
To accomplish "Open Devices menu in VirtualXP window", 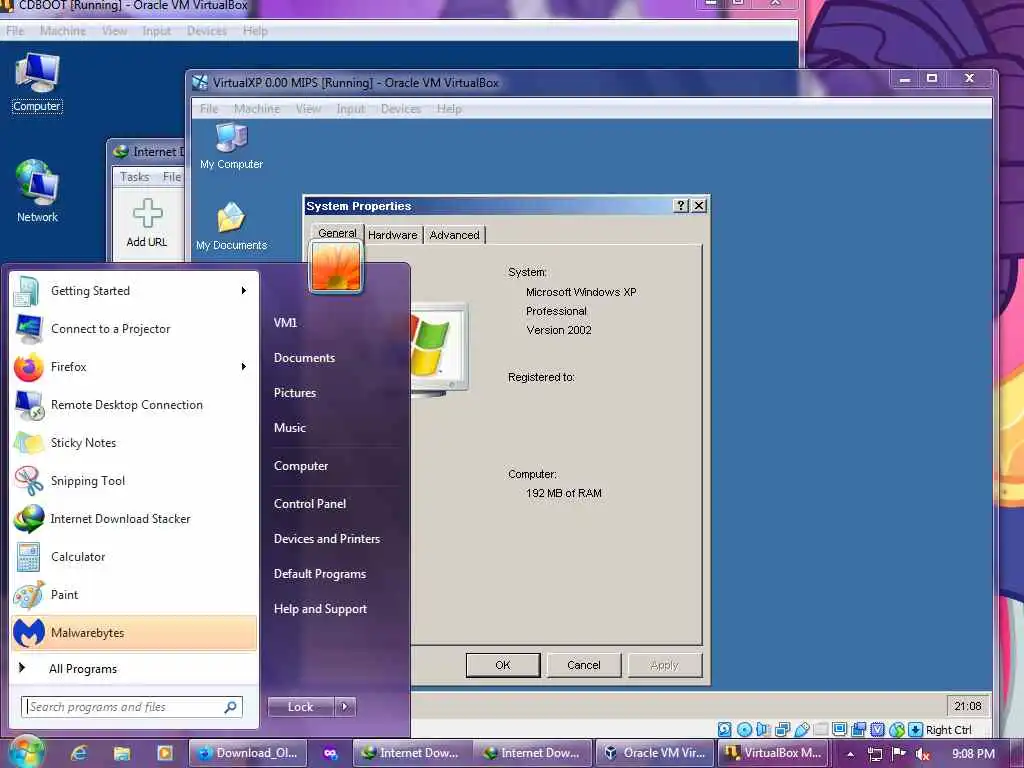I will click(x=401, y=109).
